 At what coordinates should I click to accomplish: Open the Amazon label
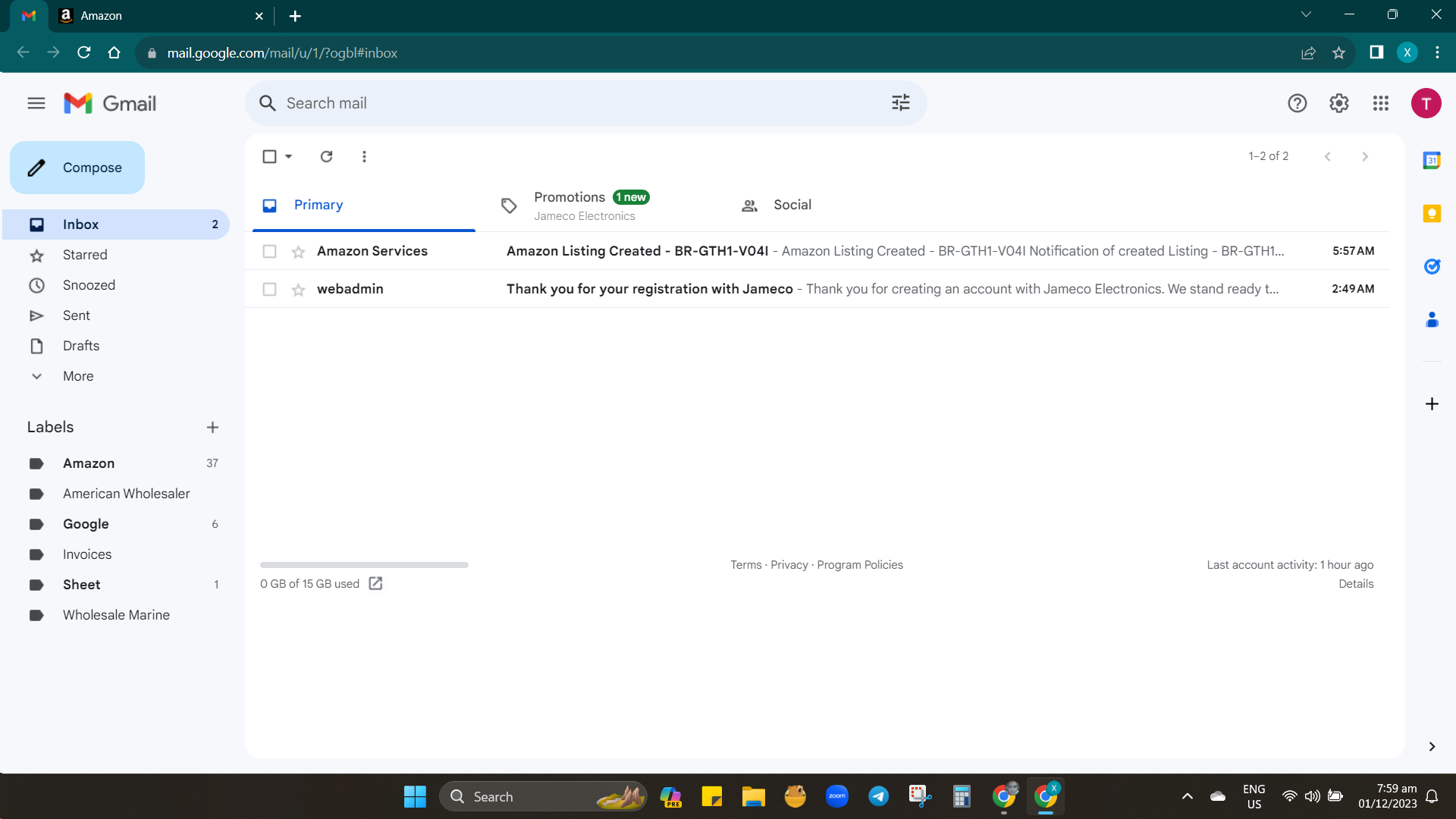pyautogui.click(x=116, y=463)
